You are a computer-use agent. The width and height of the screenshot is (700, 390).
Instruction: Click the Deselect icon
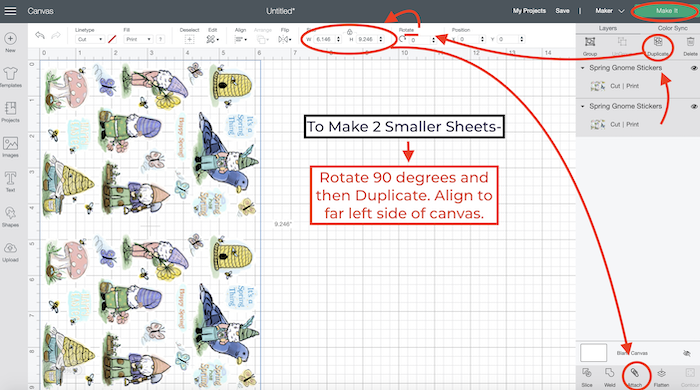coord(189,39)
